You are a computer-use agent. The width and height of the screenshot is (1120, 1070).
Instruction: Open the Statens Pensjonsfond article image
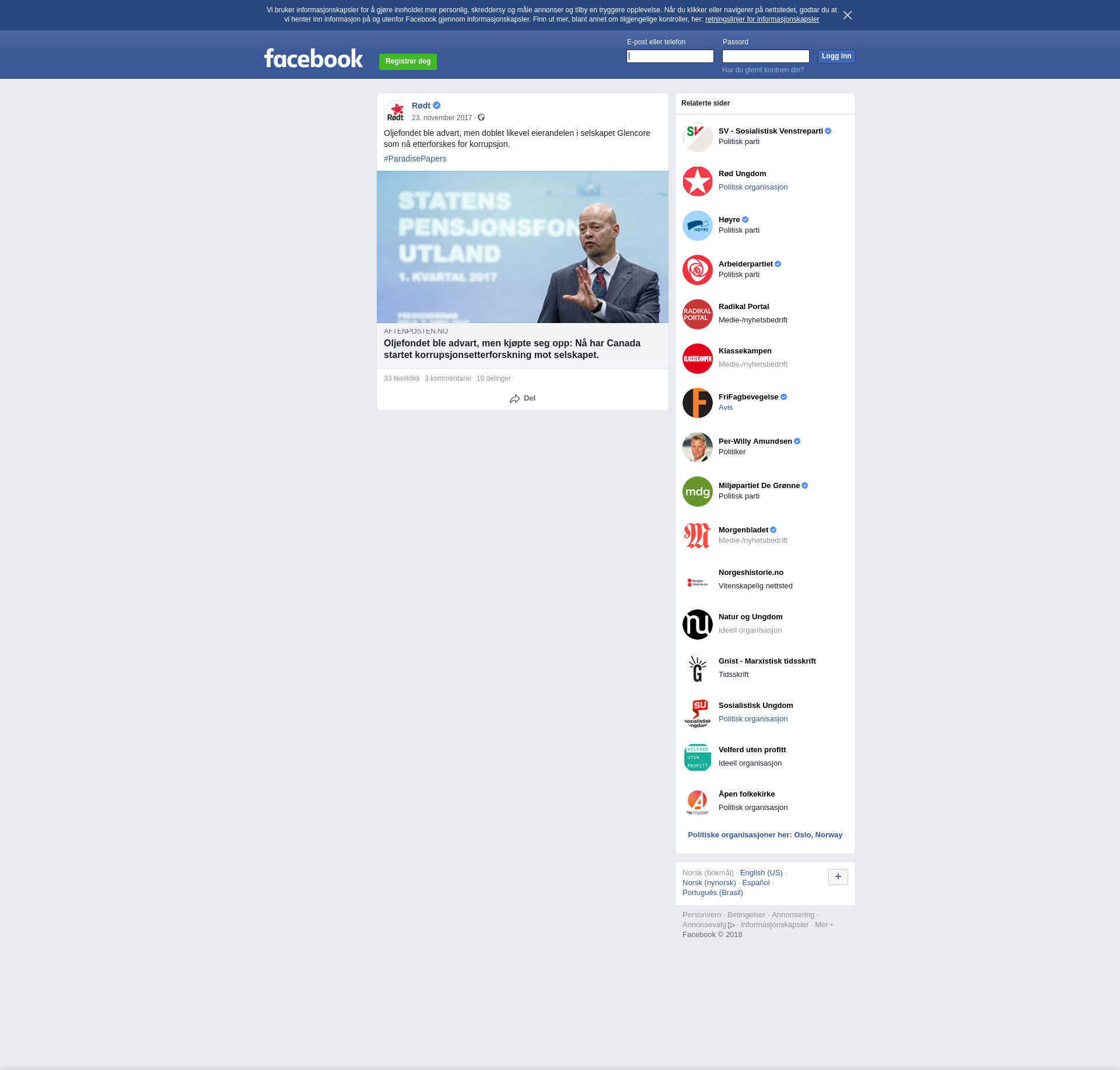523,247
